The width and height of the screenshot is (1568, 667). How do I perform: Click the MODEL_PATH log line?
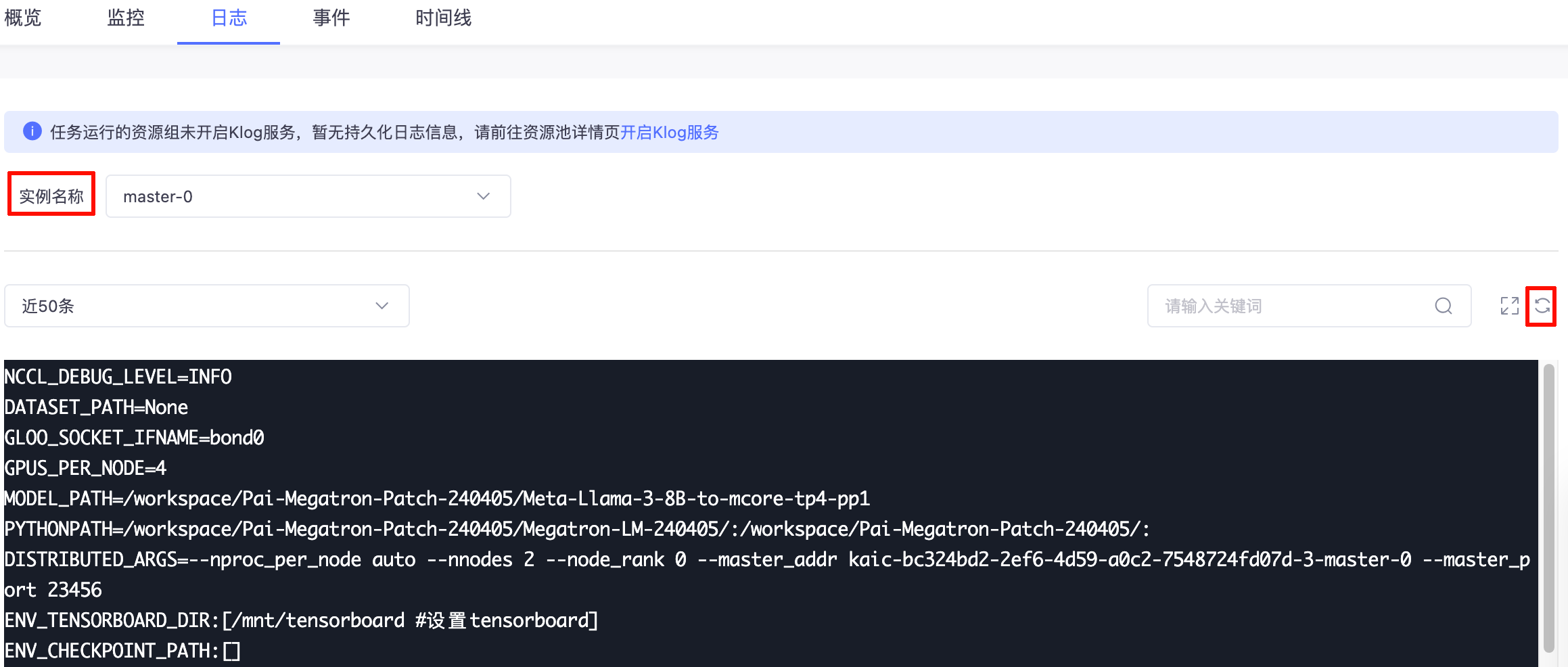[x=437, y=499]
